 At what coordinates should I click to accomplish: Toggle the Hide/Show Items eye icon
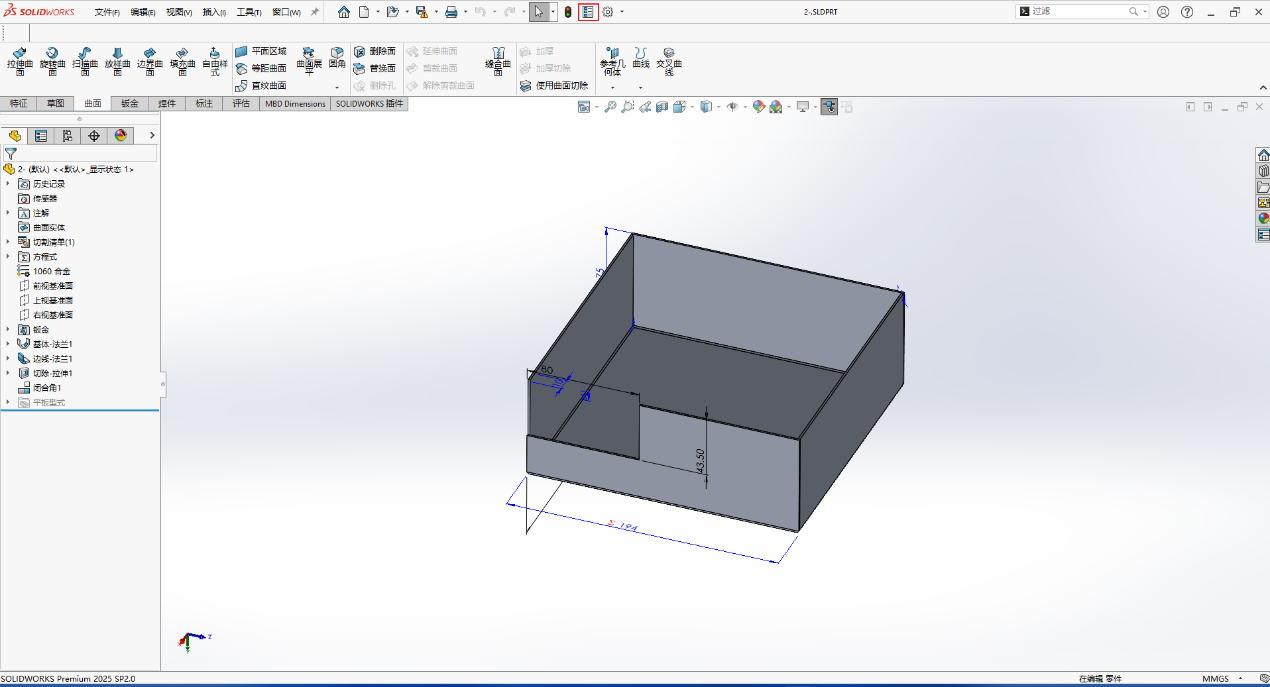click(x=732, y=107)
